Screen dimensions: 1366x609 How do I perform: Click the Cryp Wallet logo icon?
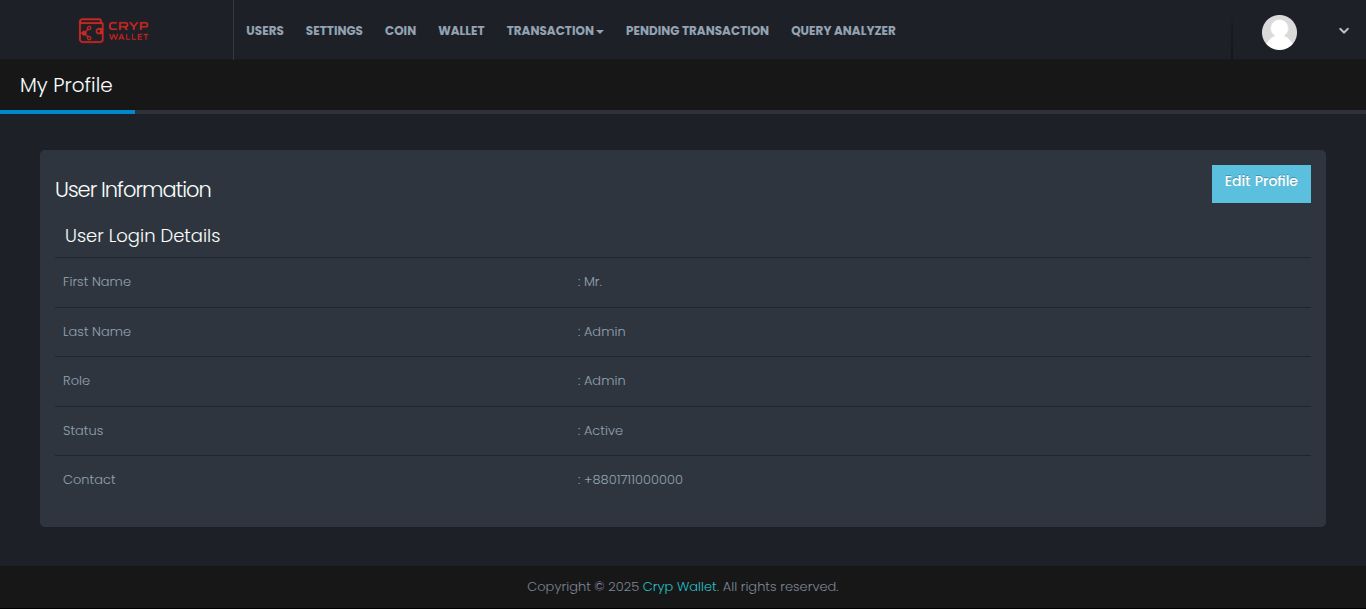[92, 31]
